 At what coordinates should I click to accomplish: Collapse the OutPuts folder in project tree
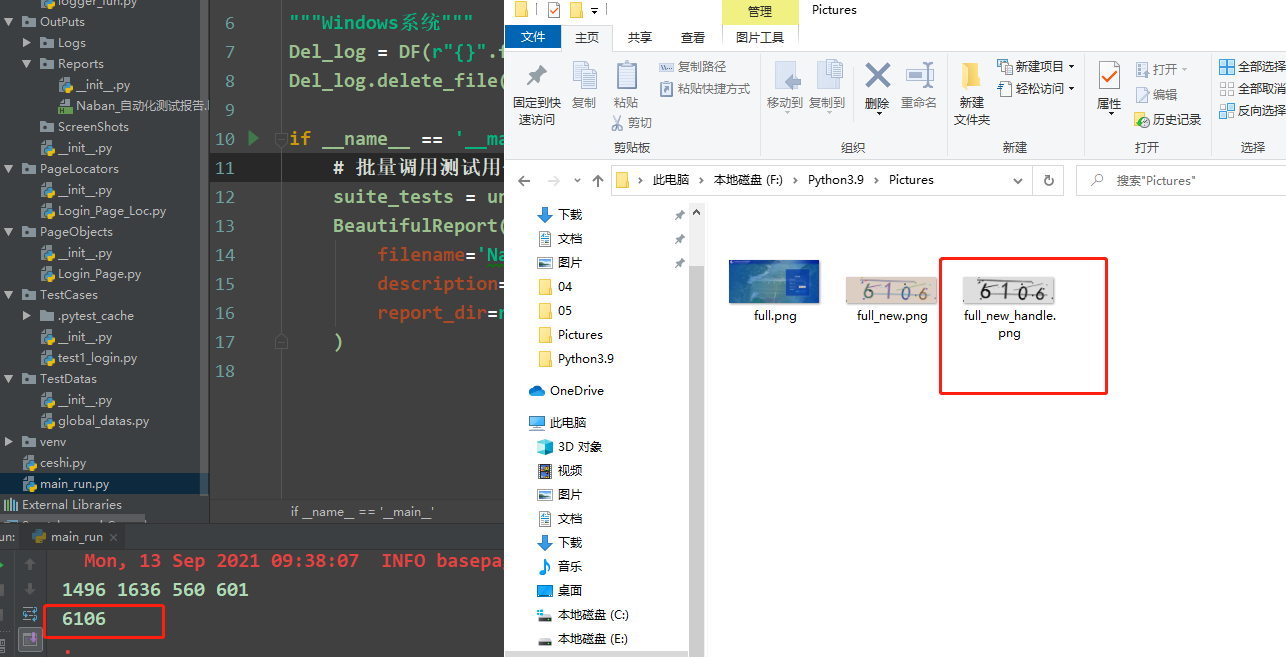(x=9, y=21)
